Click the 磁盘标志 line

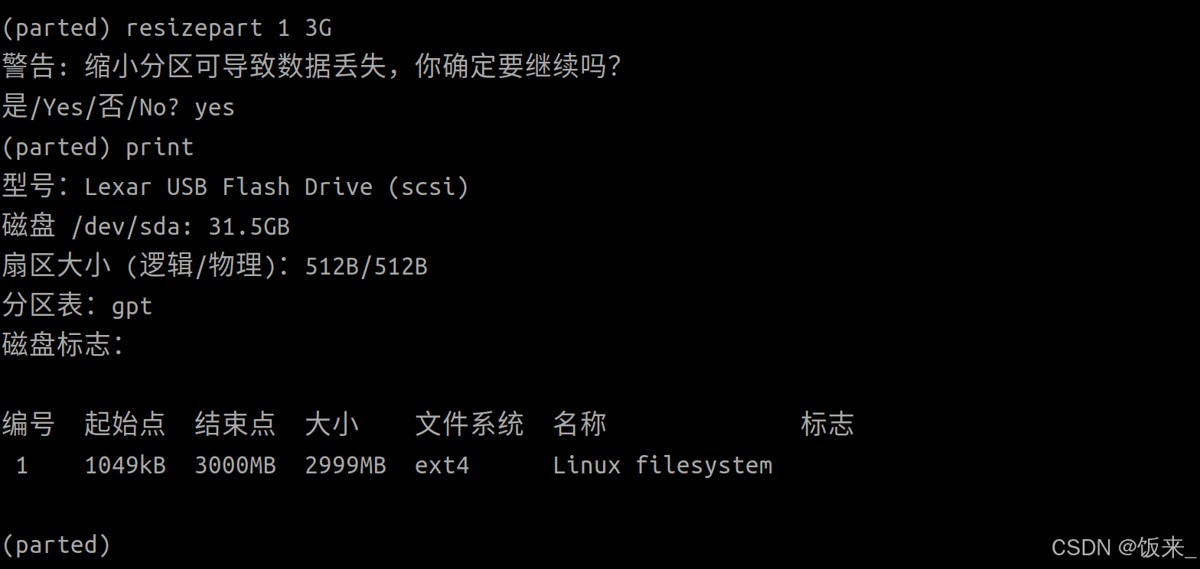62,346
